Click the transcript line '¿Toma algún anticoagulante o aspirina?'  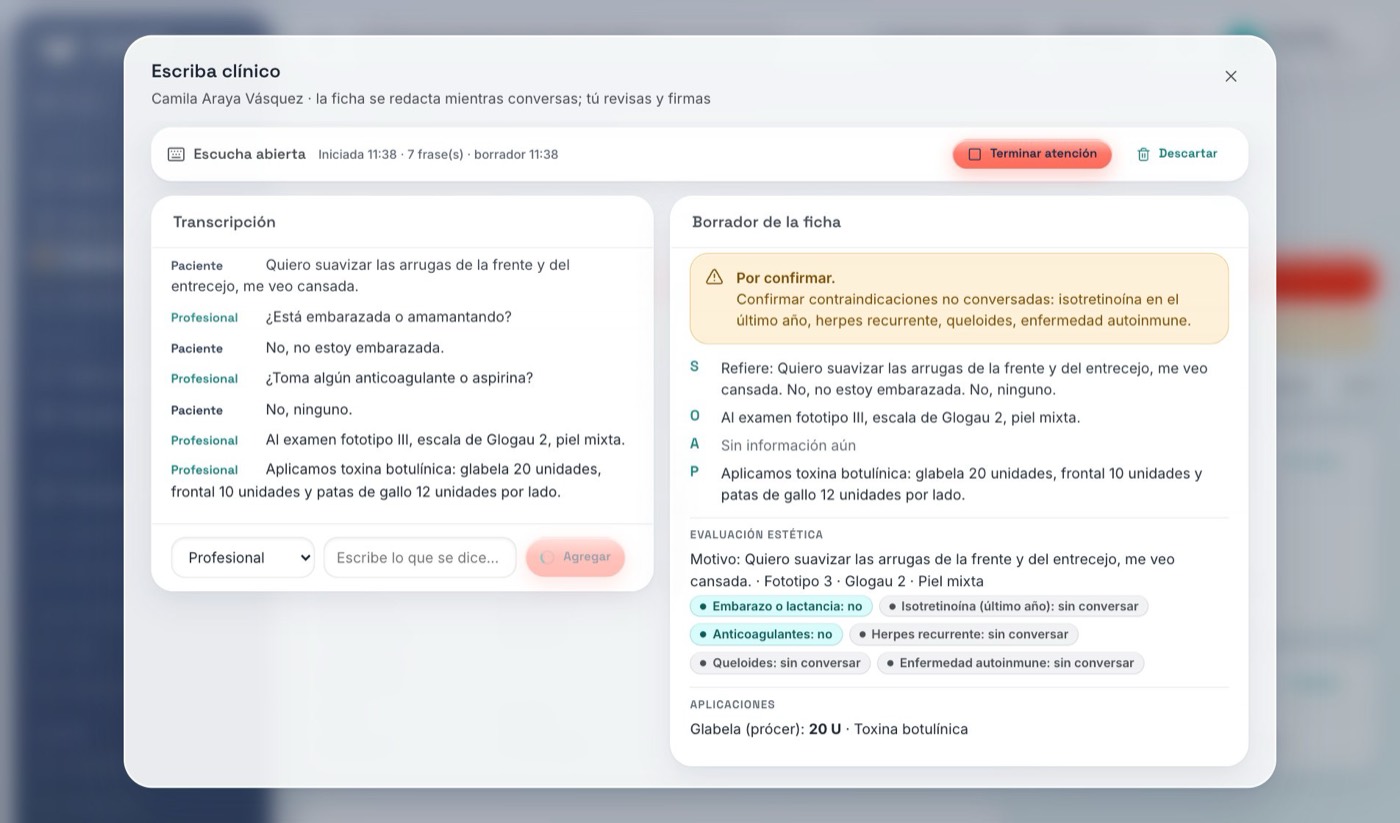(399, 378)
